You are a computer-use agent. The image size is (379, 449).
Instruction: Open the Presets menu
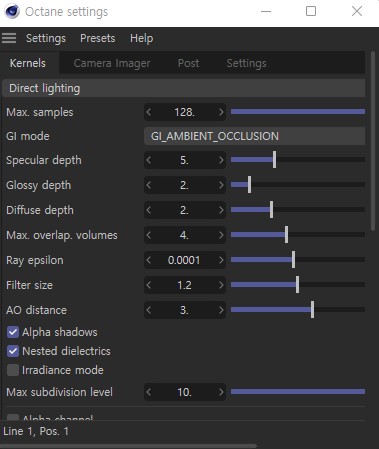pyautogui.click(x=98, y=38)
